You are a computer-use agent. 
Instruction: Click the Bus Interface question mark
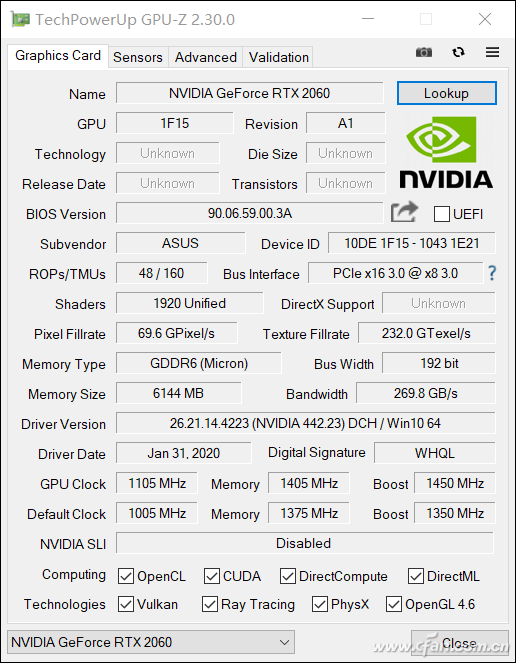[x=492, y=273]
